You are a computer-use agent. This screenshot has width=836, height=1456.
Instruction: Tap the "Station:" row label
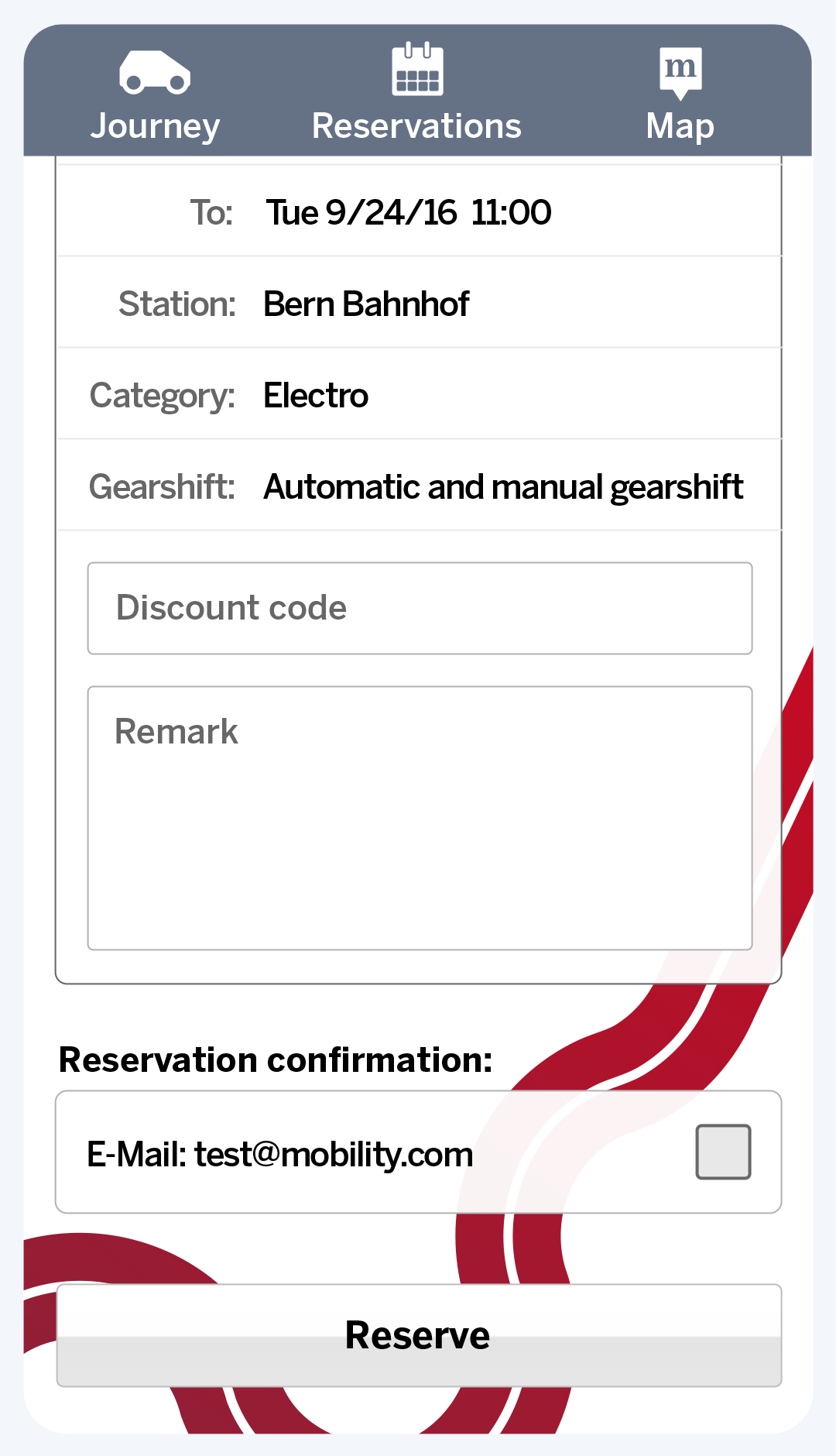click(x=176, y=304)
